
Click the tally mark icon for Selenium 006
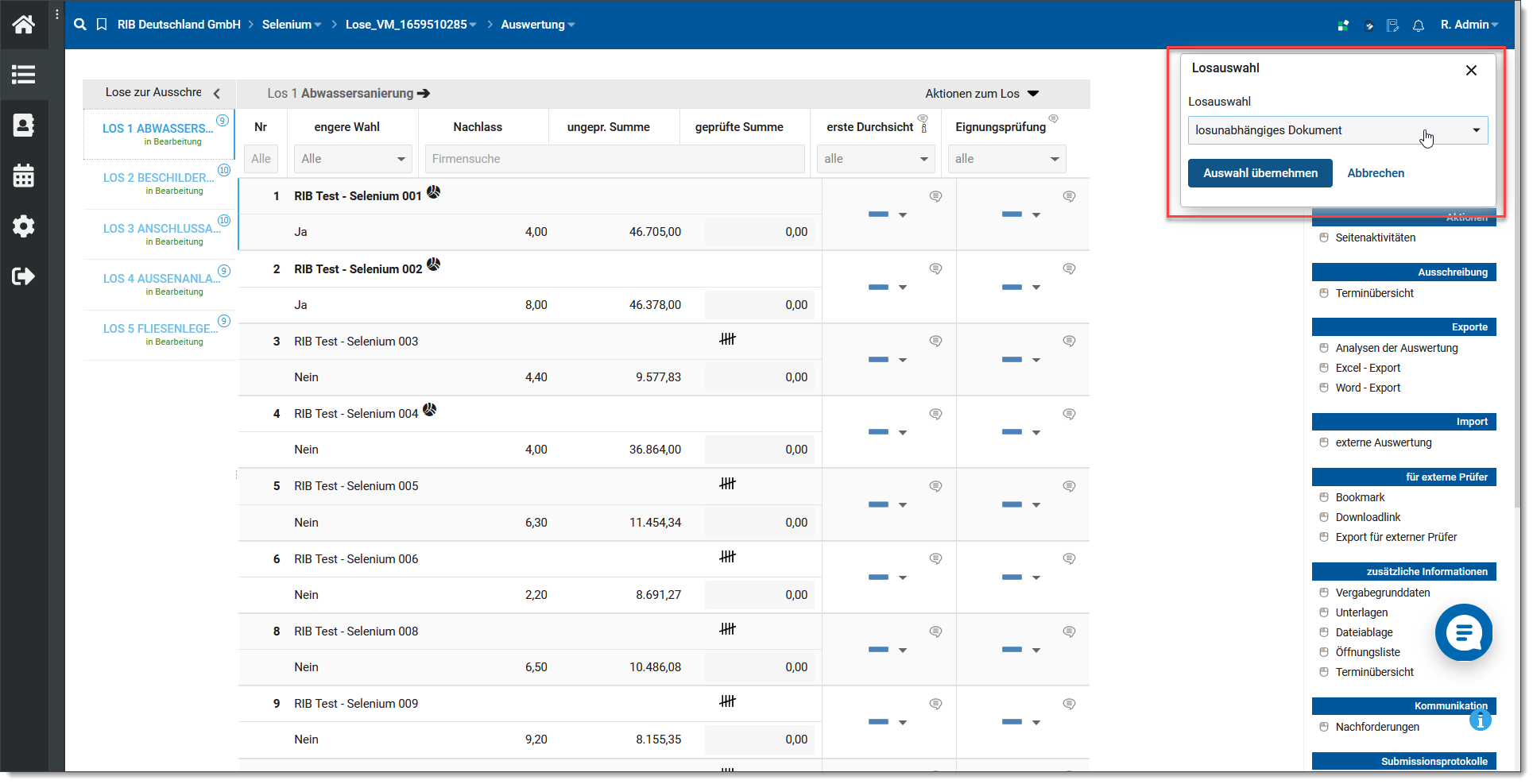[x=728, y=557]
